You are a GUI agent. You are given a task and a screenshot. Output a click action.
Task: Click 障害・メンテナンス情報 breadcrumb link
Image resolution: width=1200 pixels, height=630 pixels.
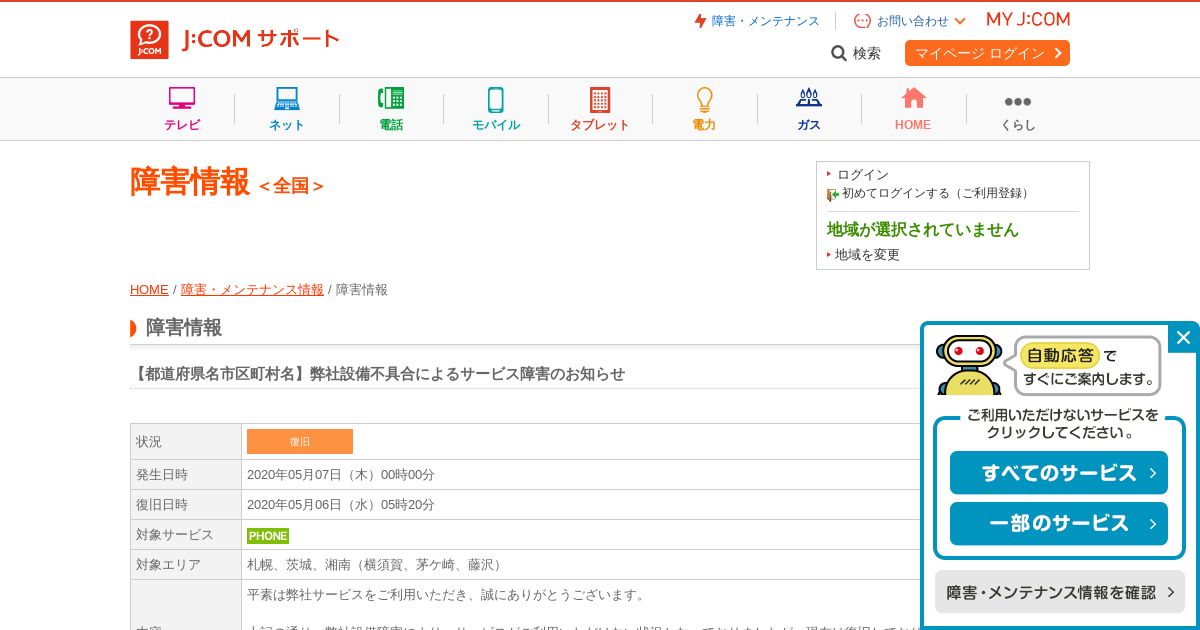click(252, 289)
